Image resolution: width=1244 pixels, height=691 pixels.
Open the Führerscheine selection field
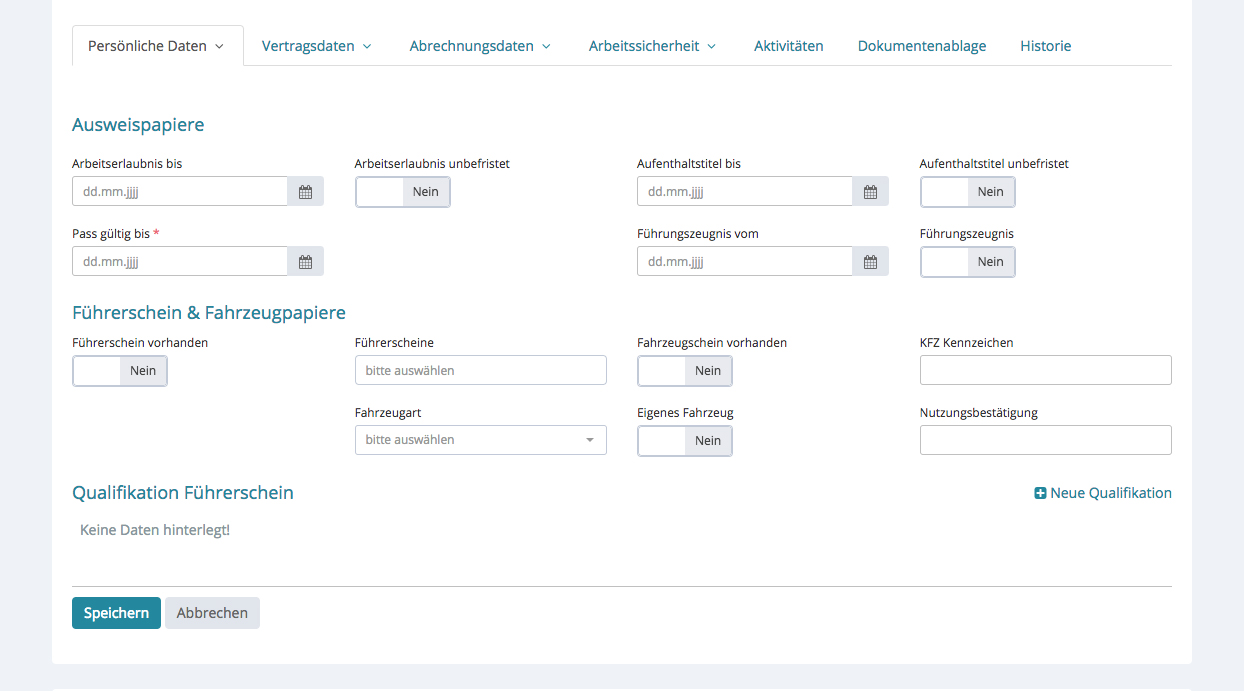(480, 370)
